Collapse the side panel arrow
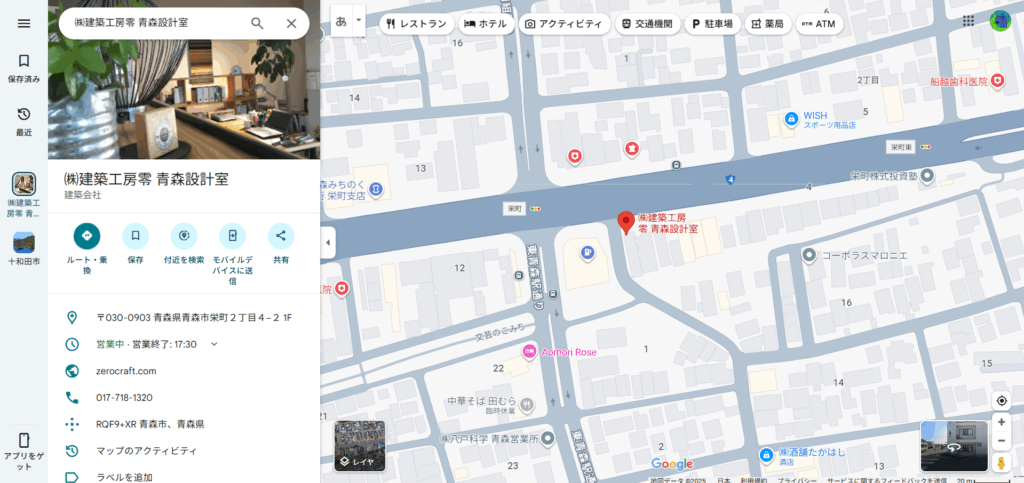Viewport: 1024px width, 483px height. coord(328,243)
